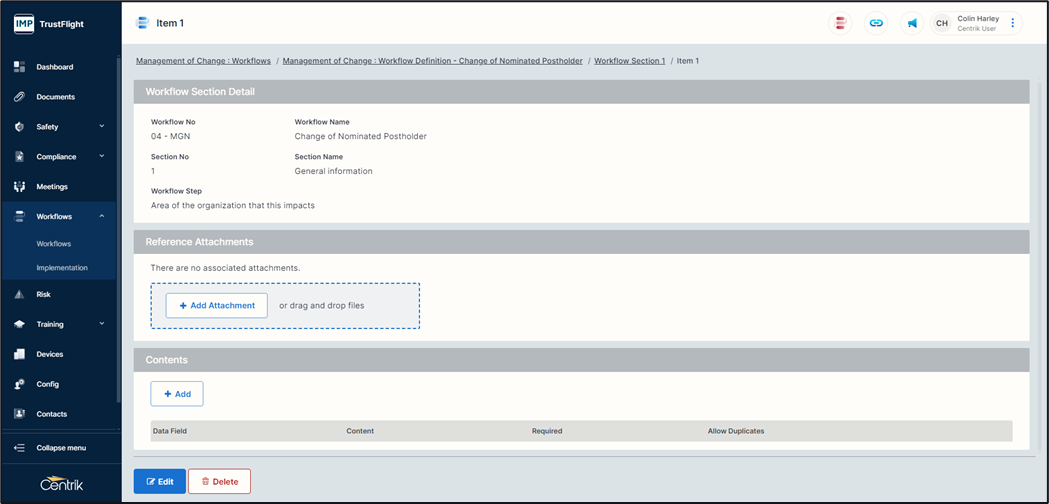Click the Add Attachment button
1049x504 pixels.
pyautogui.click(x=217, y=305)
